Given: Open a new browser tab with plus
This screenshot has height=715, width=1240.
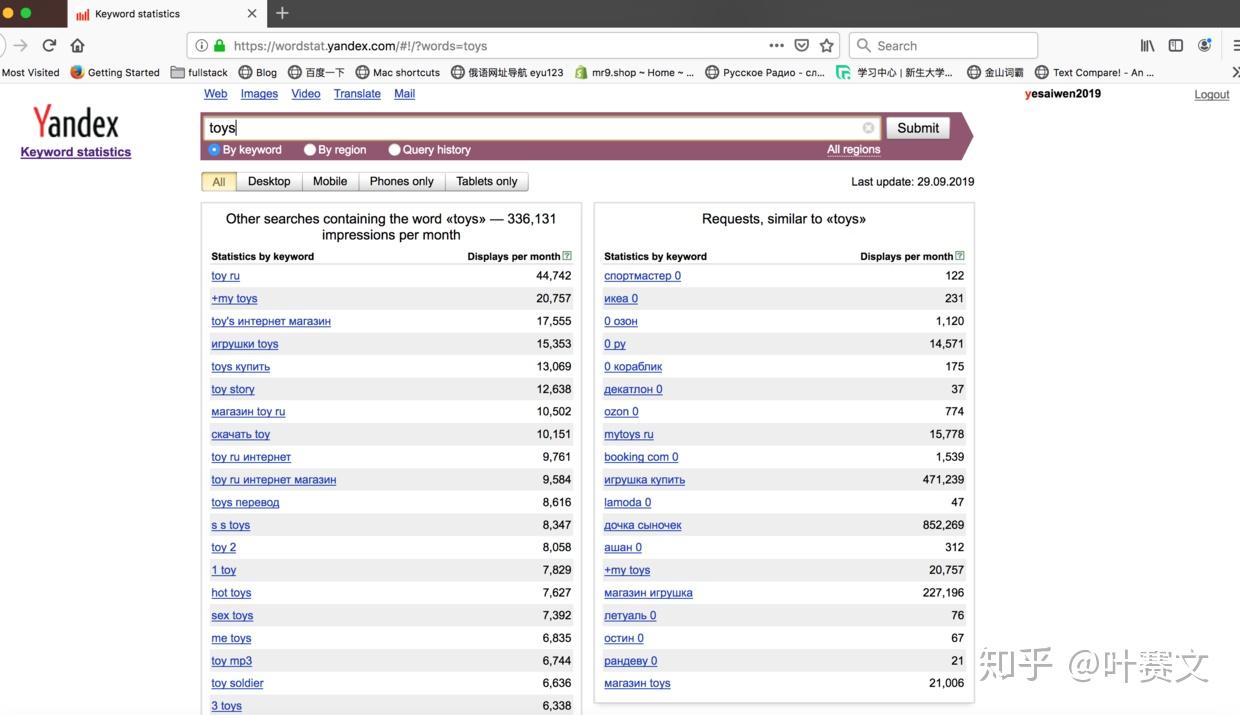Looking at the screenshot, I should (282, 14).
